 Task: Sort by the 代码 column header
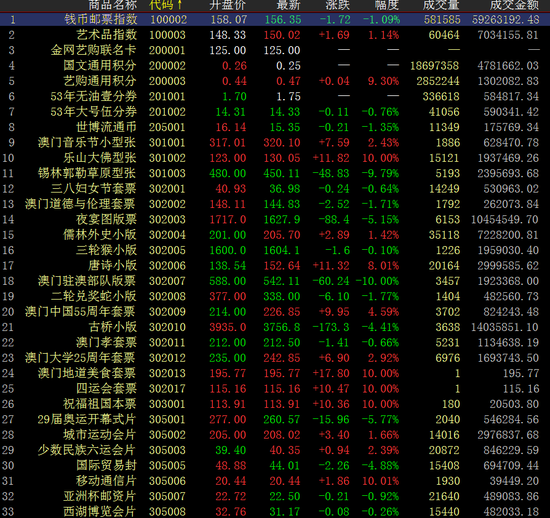pos(165,5)
